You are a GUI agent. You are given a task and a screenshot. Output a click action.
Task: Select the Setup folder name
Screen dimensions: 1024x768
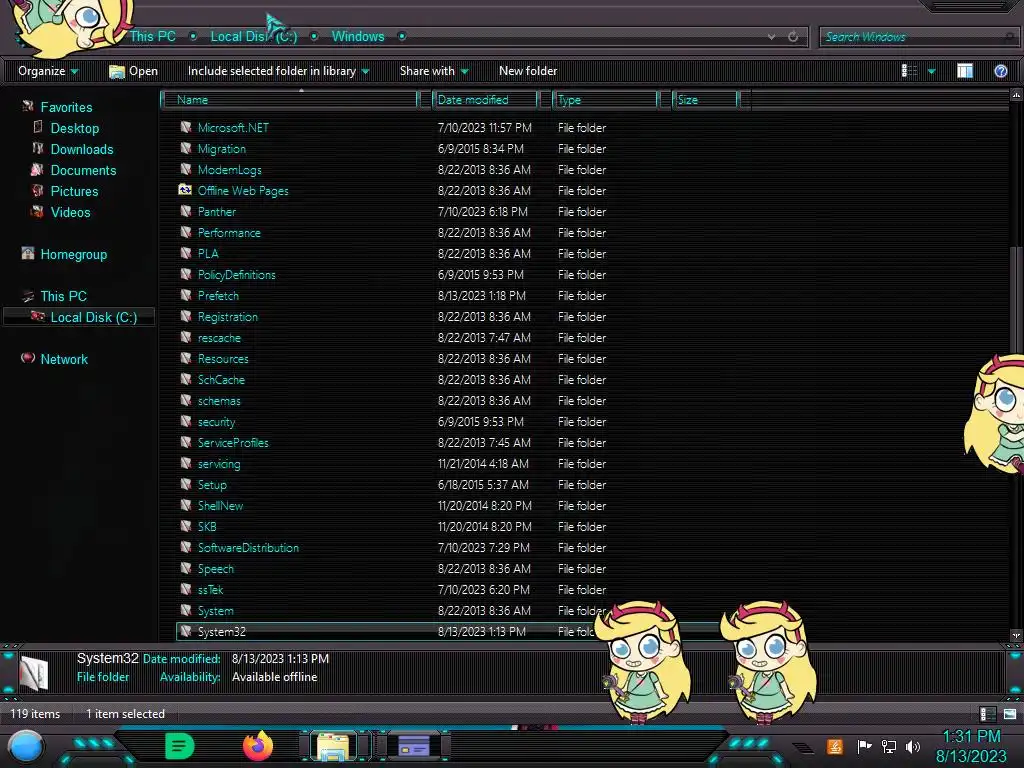212,485
